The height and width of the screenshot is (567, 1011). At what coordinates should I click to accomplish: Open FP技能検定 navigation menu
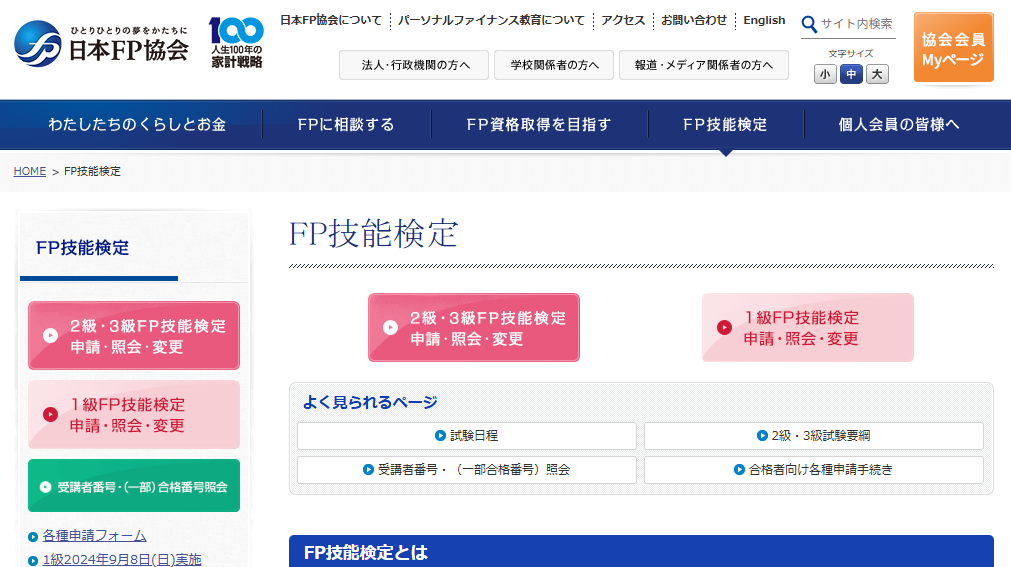(x=725, y=124)
